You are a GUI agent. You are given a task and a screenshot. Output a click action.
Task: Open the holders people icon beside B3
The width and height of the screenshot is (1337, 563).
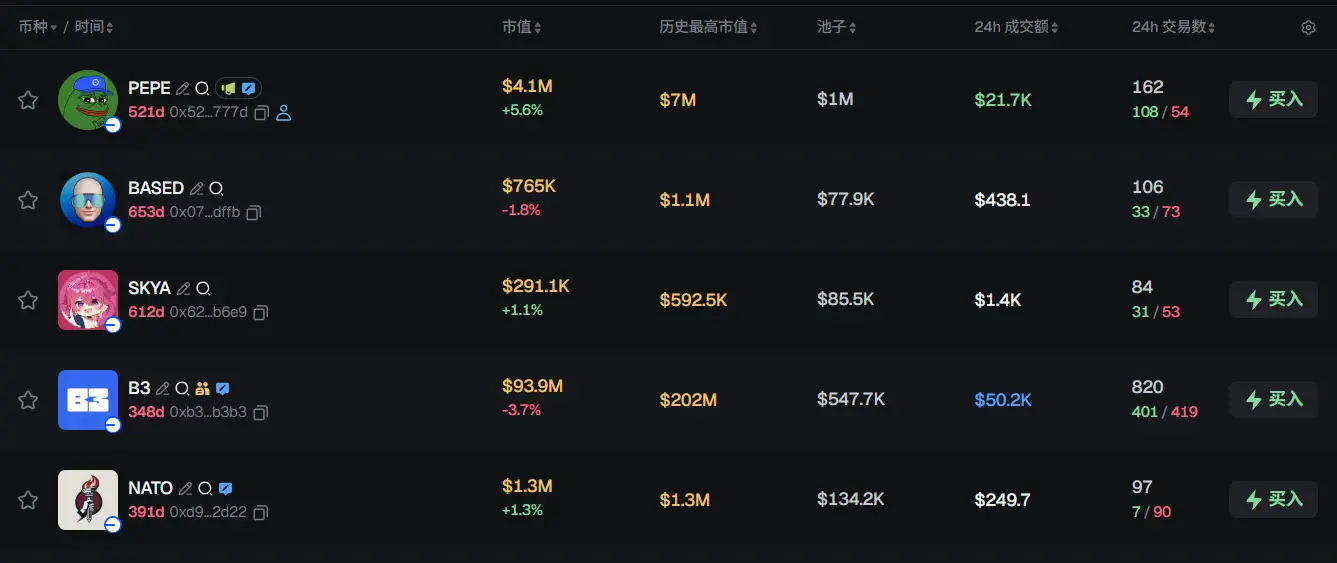[x=202, y=389]
